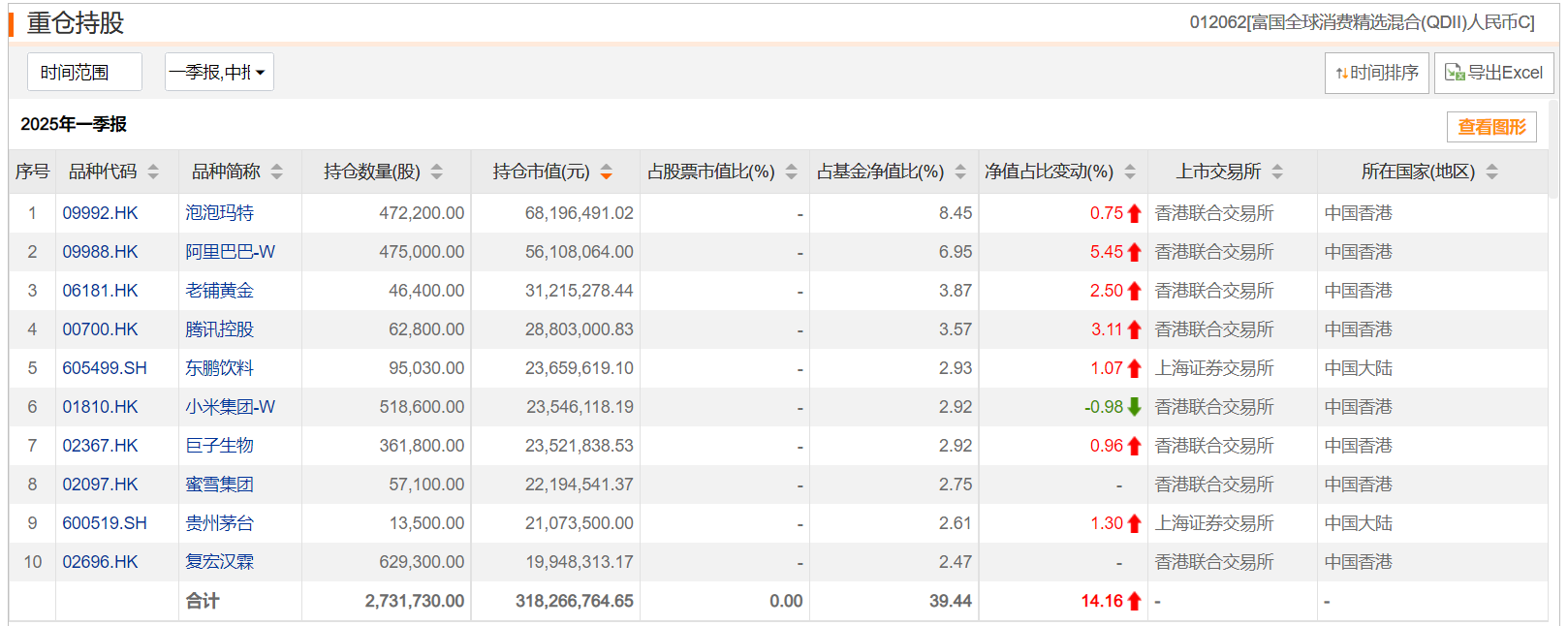The height and width of the screenshot is (626, 1568).
Task: Click 中国大陆 in 东鹏饮料 row
Action: 1359,368
